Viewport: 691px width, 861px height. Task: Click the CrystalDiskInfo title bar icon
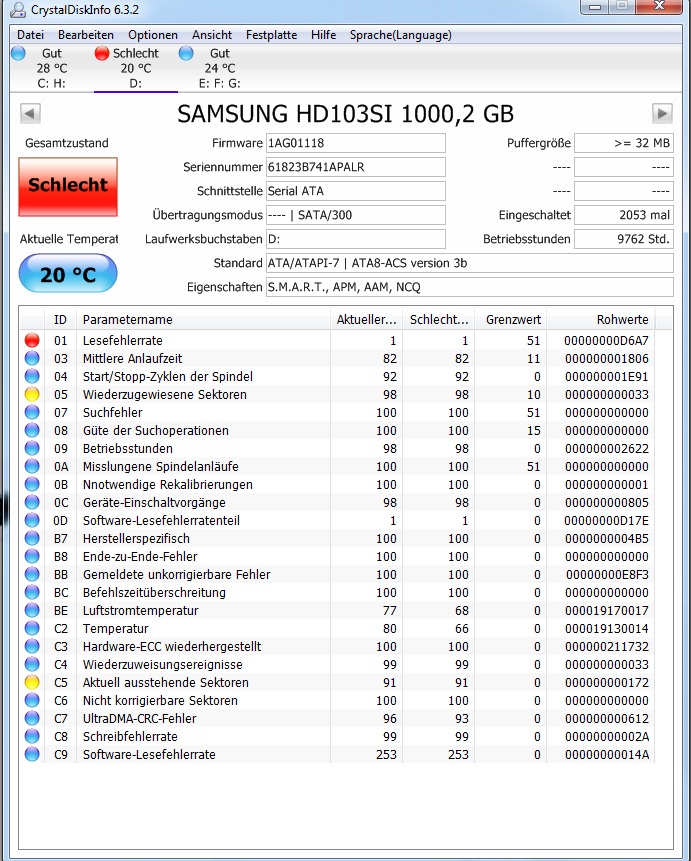coord(19,9)
